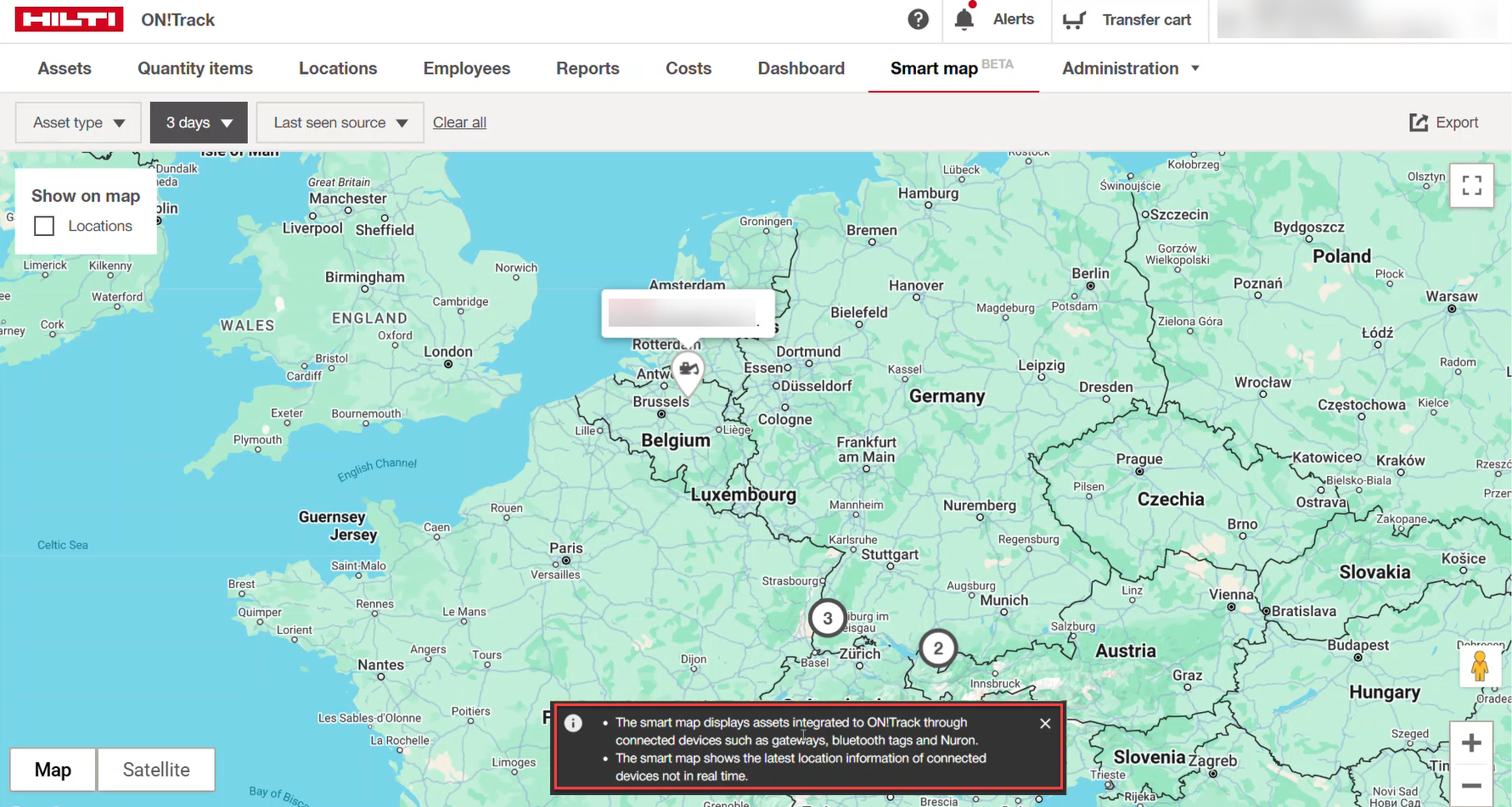Click the asset pin near Brussels

[x=689, y=372]
